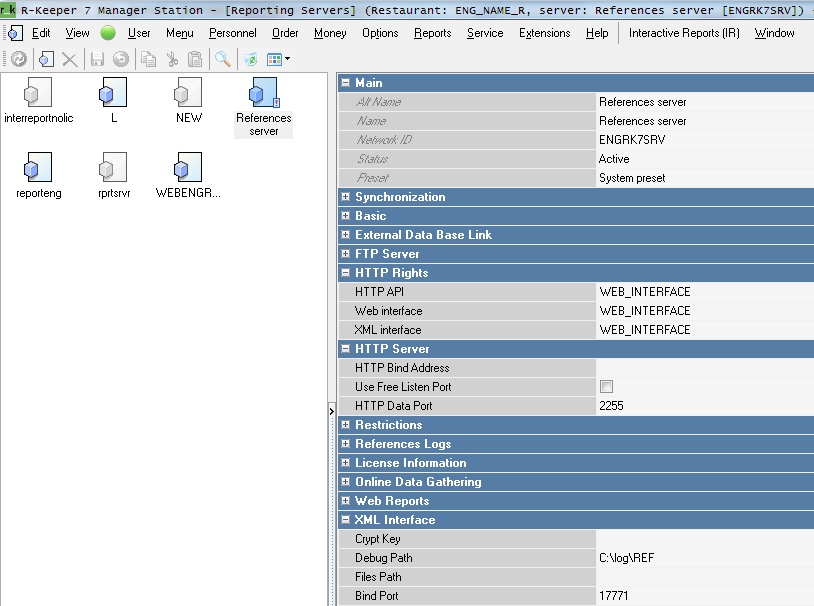Expand the Web Reports section

tap(345, 501)
